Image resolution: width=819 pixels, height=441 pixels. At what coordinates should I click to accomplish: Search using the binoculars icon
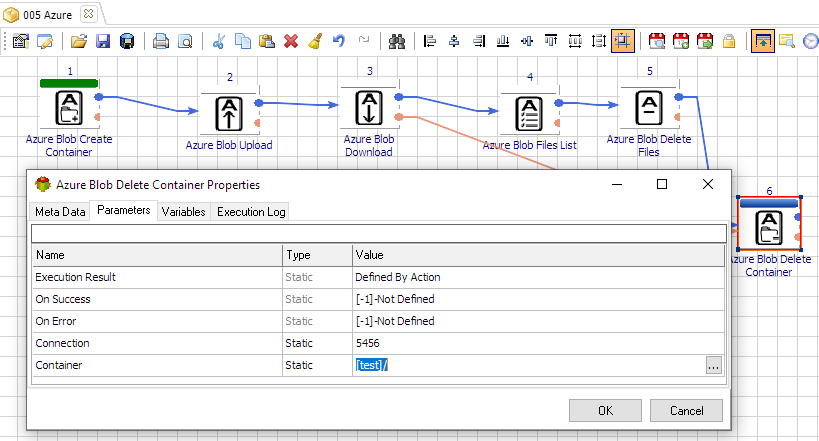397,41
